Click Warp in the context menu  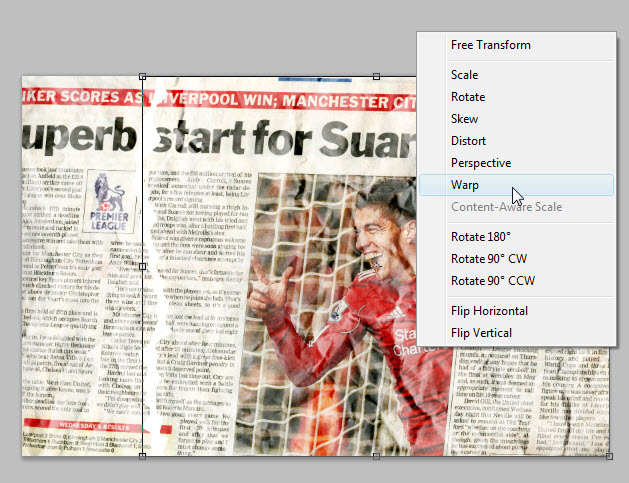516,185
